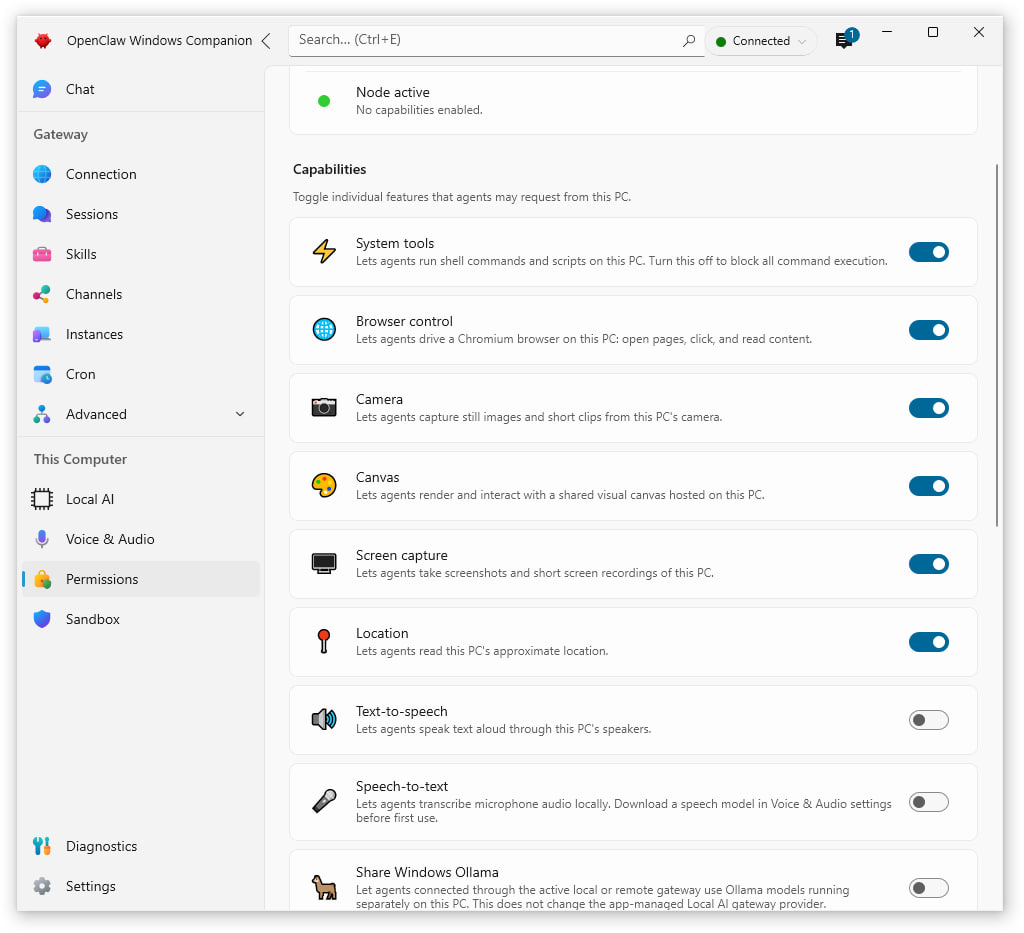The image size is (1024, 933).
Task: Click the Speech-to-text microphone icon
Action: coord(324,801)
